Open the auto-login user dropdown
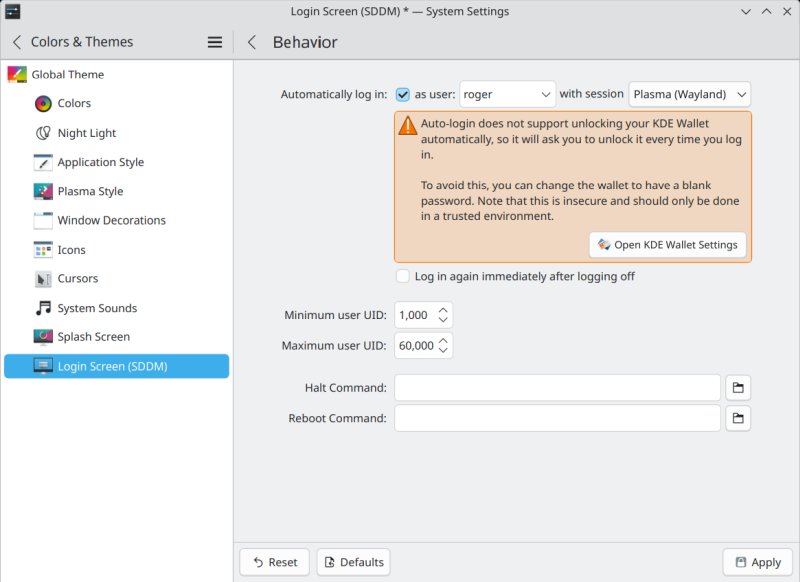Screen dimensions: 800x582 pos(508,95)
